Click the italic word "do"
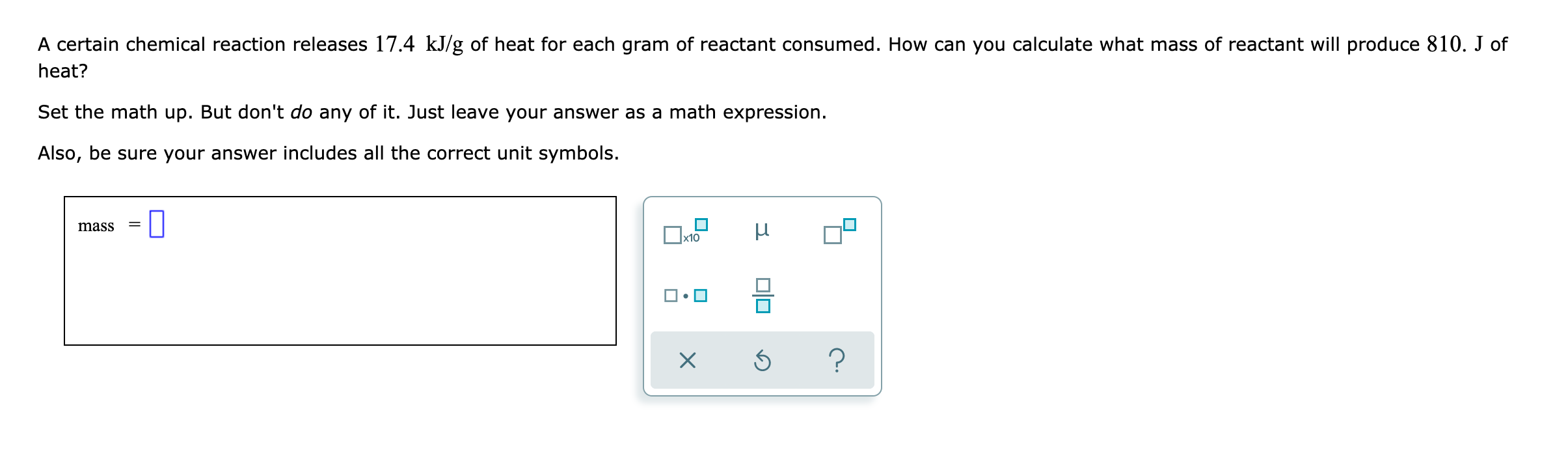Screen dimensions: 1568x474 coord(301,113)
